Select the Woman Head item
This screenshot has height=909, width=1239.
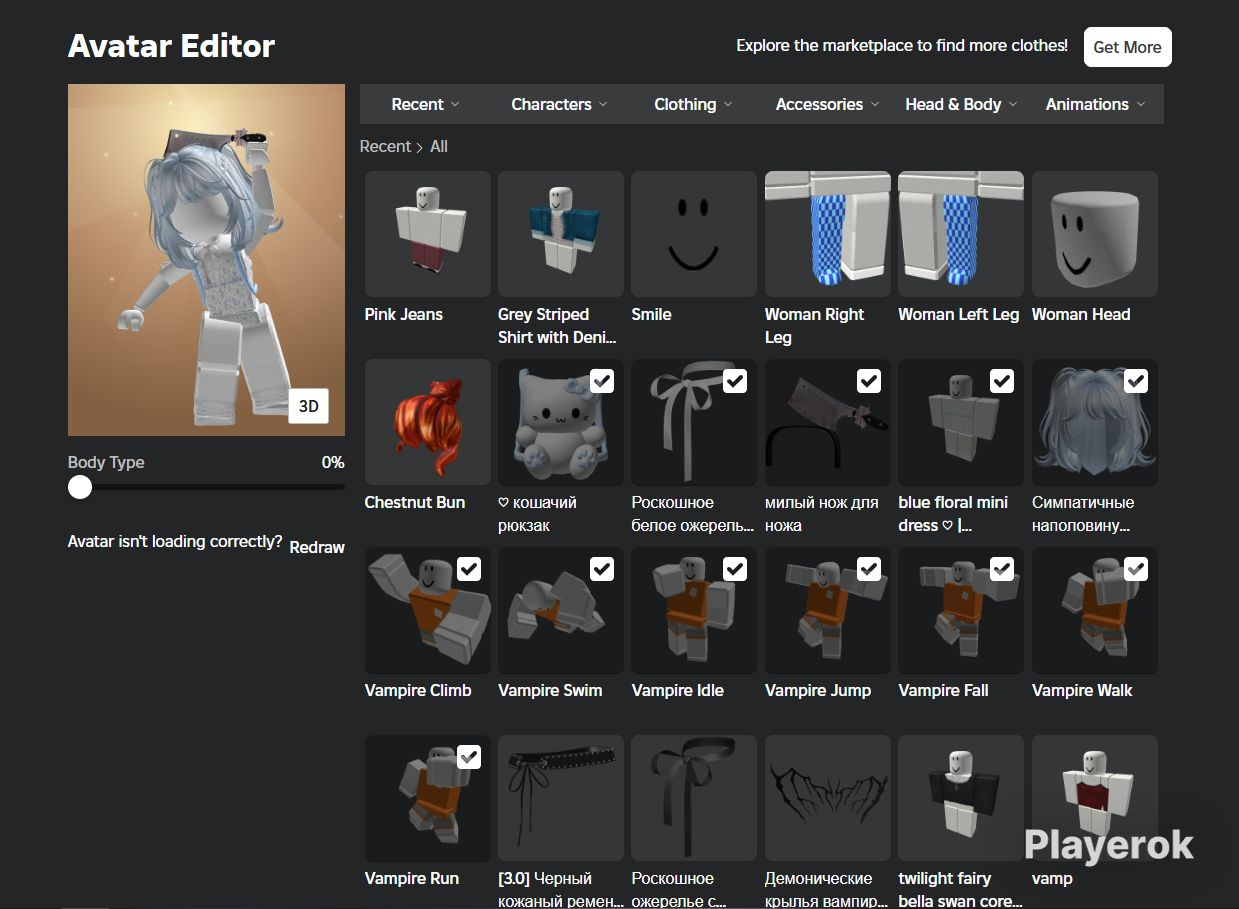pos(1095,234)
